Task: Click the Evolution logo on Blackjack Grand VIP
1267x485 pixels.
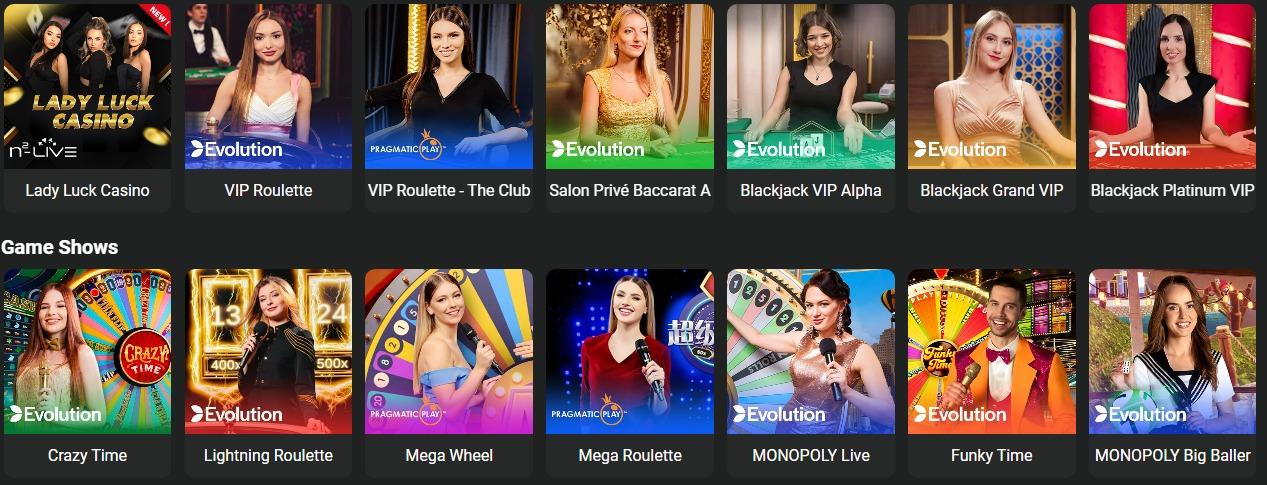Action: pos(960,149)
